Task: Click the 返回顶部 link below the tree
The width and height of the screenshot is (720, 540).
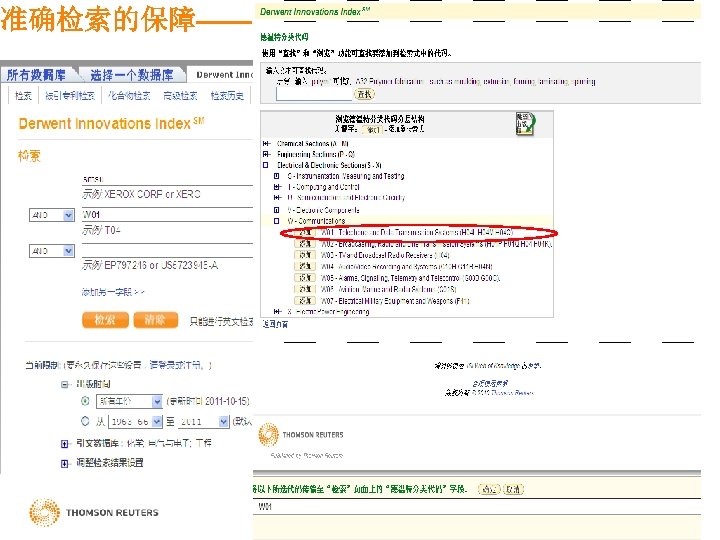Action: click(275, 324)
